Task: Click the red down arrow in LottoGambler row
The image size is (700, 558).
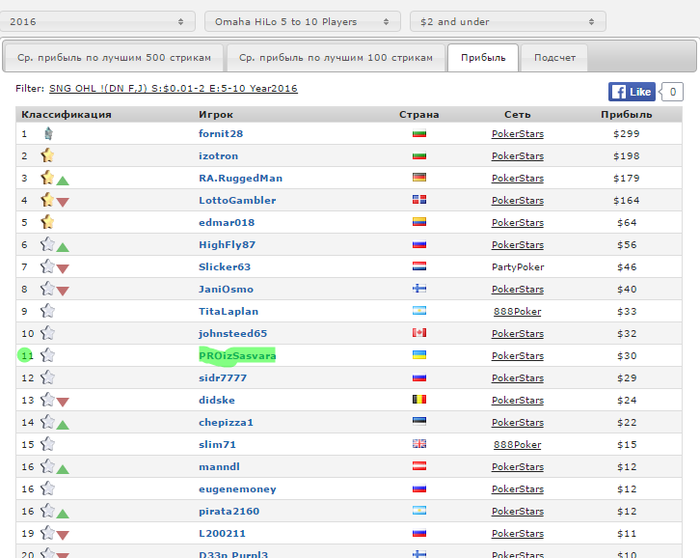Action: pos(62,202)
